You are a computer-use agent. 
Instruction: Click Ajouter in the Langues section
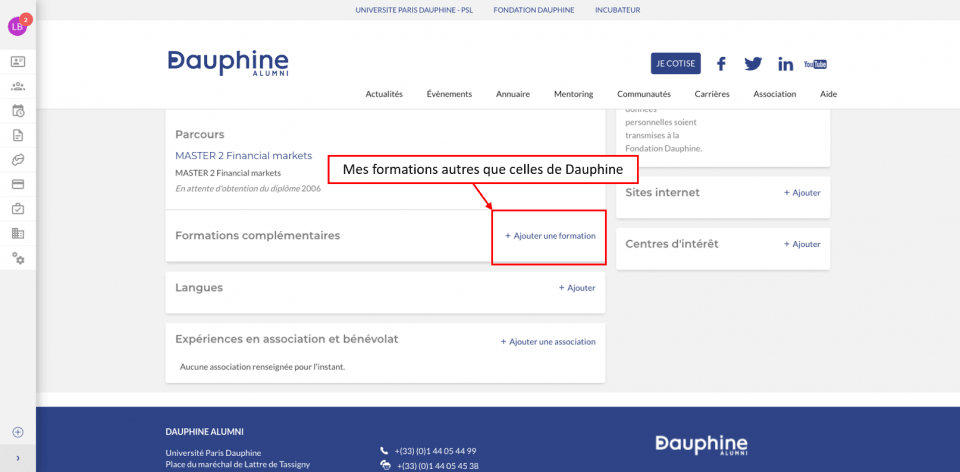point(577,288)
